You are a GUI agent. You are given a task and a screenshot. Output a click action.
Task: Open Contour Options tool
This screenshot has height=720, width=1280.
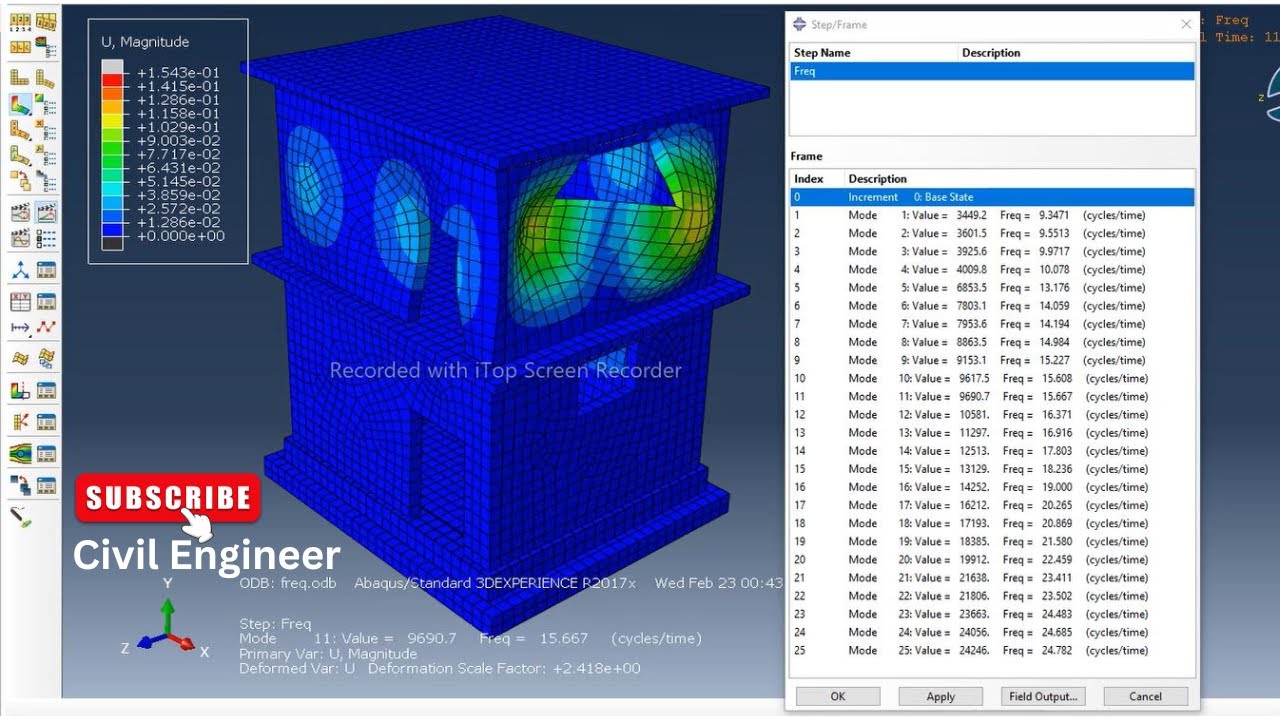46,104
